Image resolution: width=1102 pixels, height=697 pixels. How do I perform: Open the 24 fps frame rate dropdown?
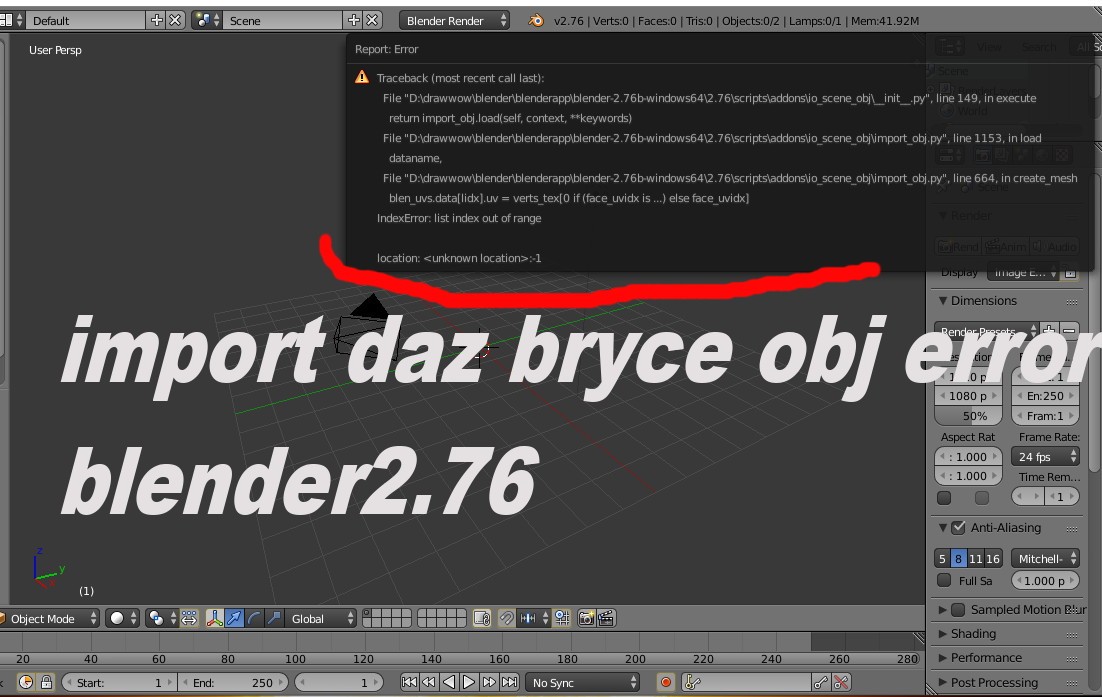click(1045, 457)
